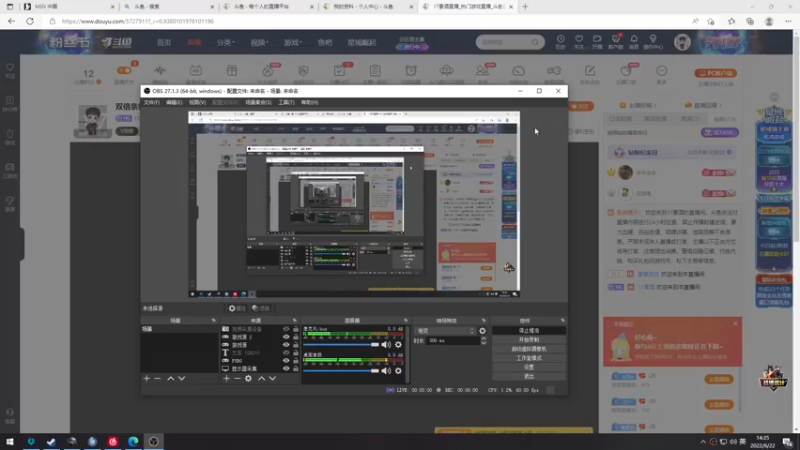This screenshot has height=450, width=800.
Task: Click the alarm clock icon in the Douyu toolbar
Action: coord(411,70)
